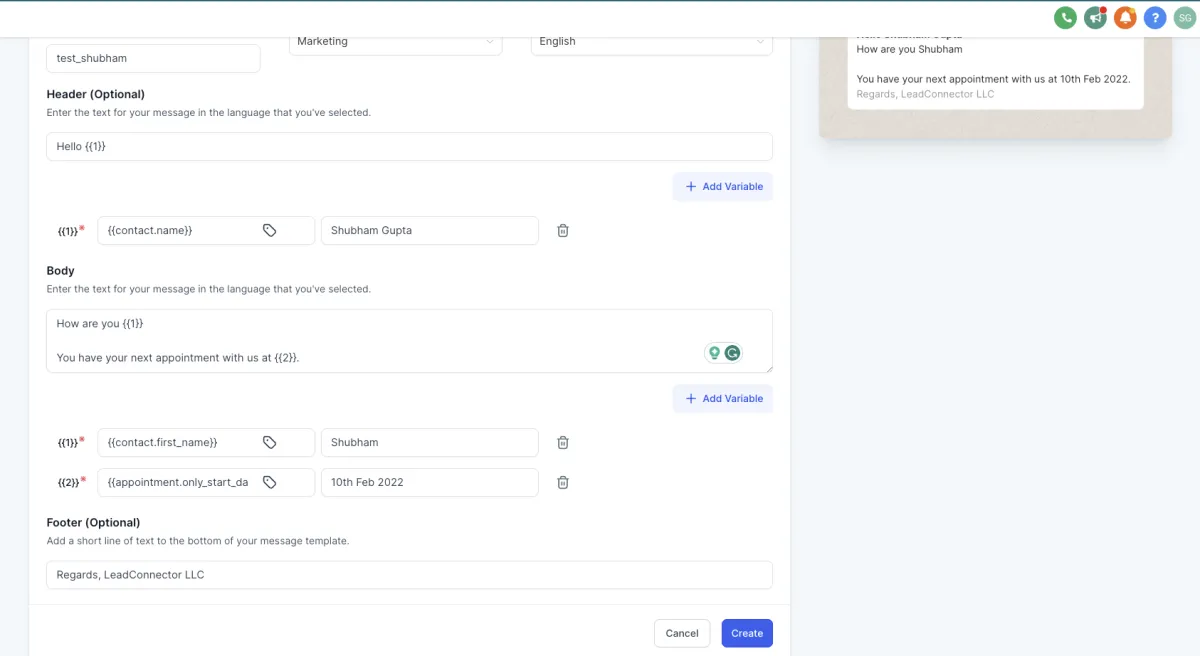Click the Header (Optional) heading

96,95
